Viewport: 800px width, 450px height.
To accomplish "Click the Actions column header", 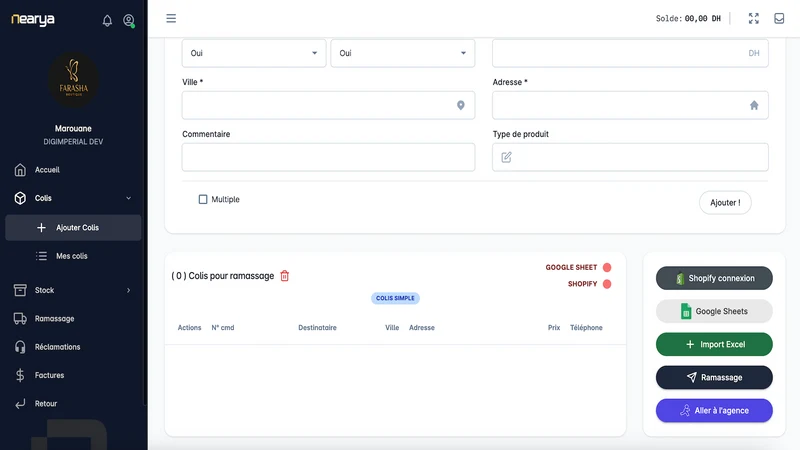I will [189, 328].
